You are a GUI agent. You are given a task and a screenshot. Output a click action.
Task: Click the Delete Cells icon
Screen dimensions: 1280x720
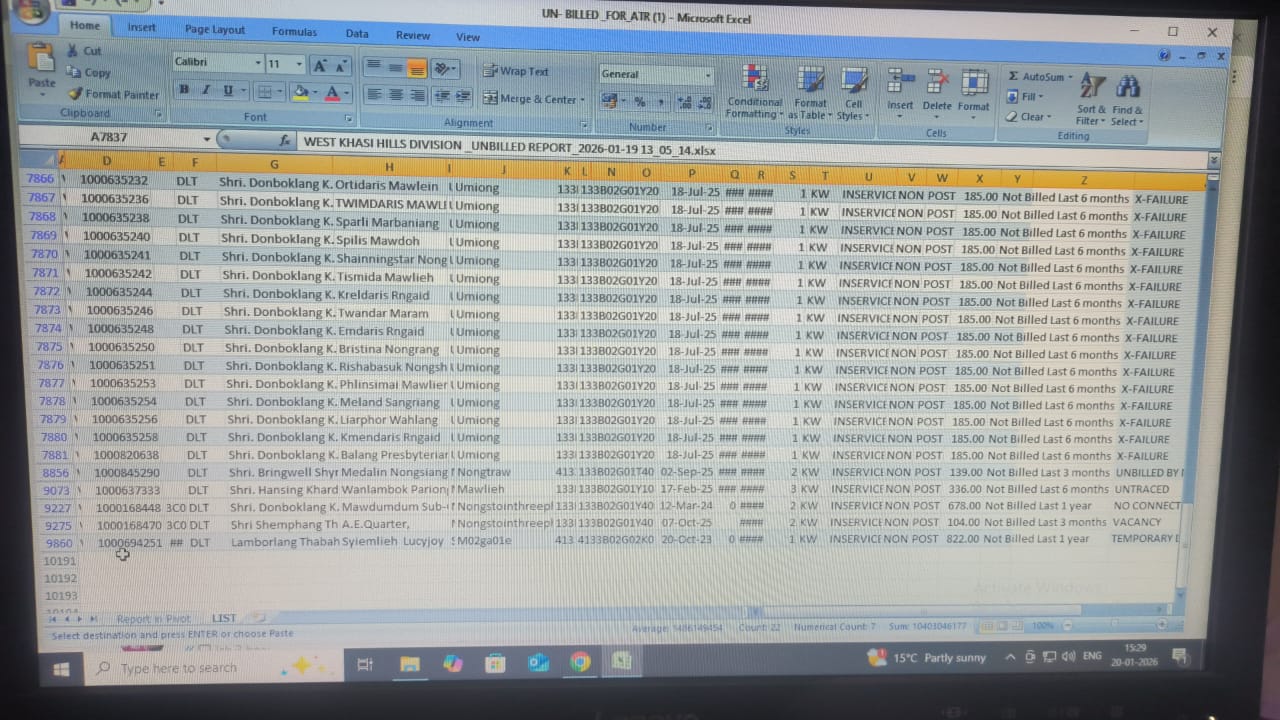[937, 82]
